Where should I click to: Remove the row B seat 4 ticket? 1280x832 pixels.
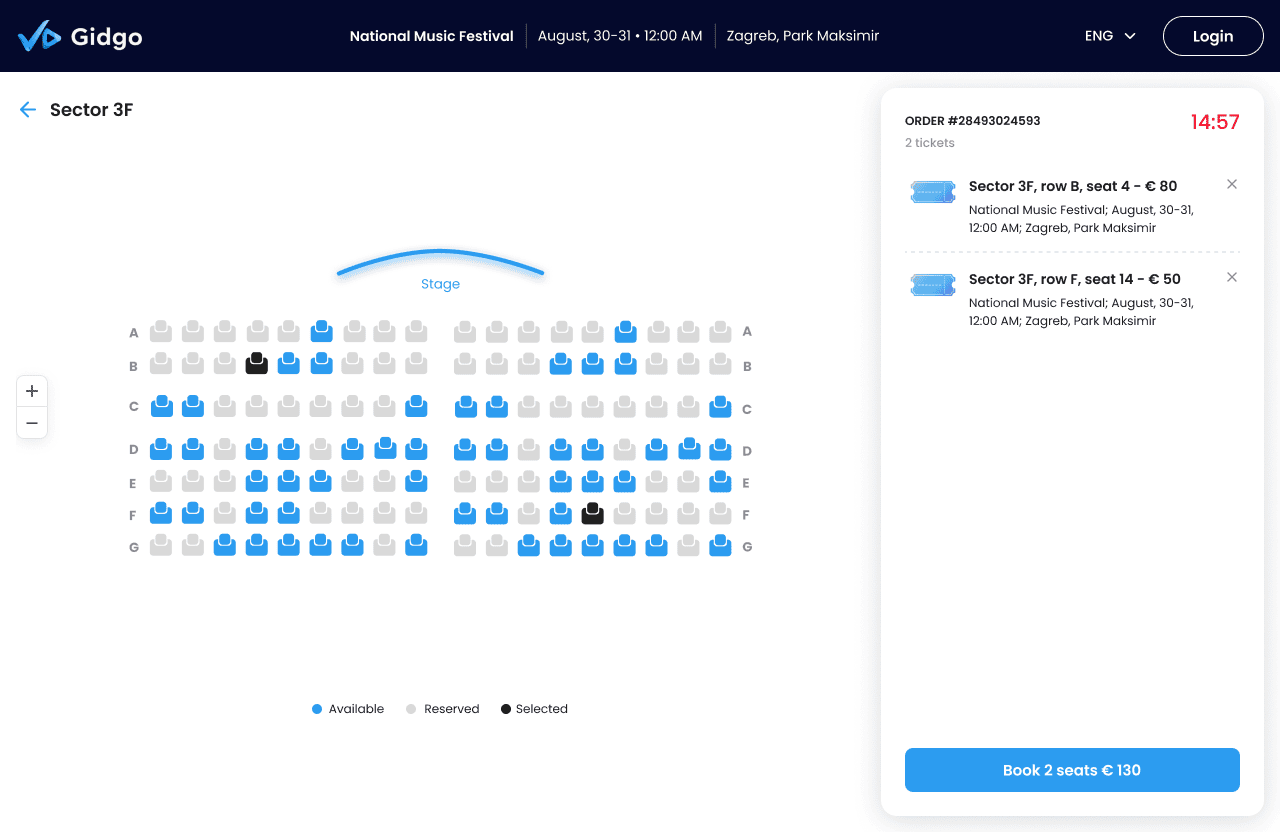(1232, 184)
